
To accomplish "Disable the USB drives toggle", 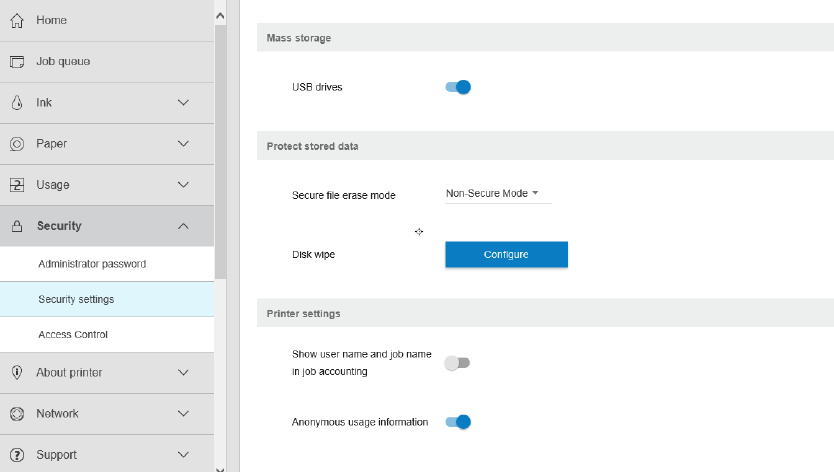I will pos(458,87).
